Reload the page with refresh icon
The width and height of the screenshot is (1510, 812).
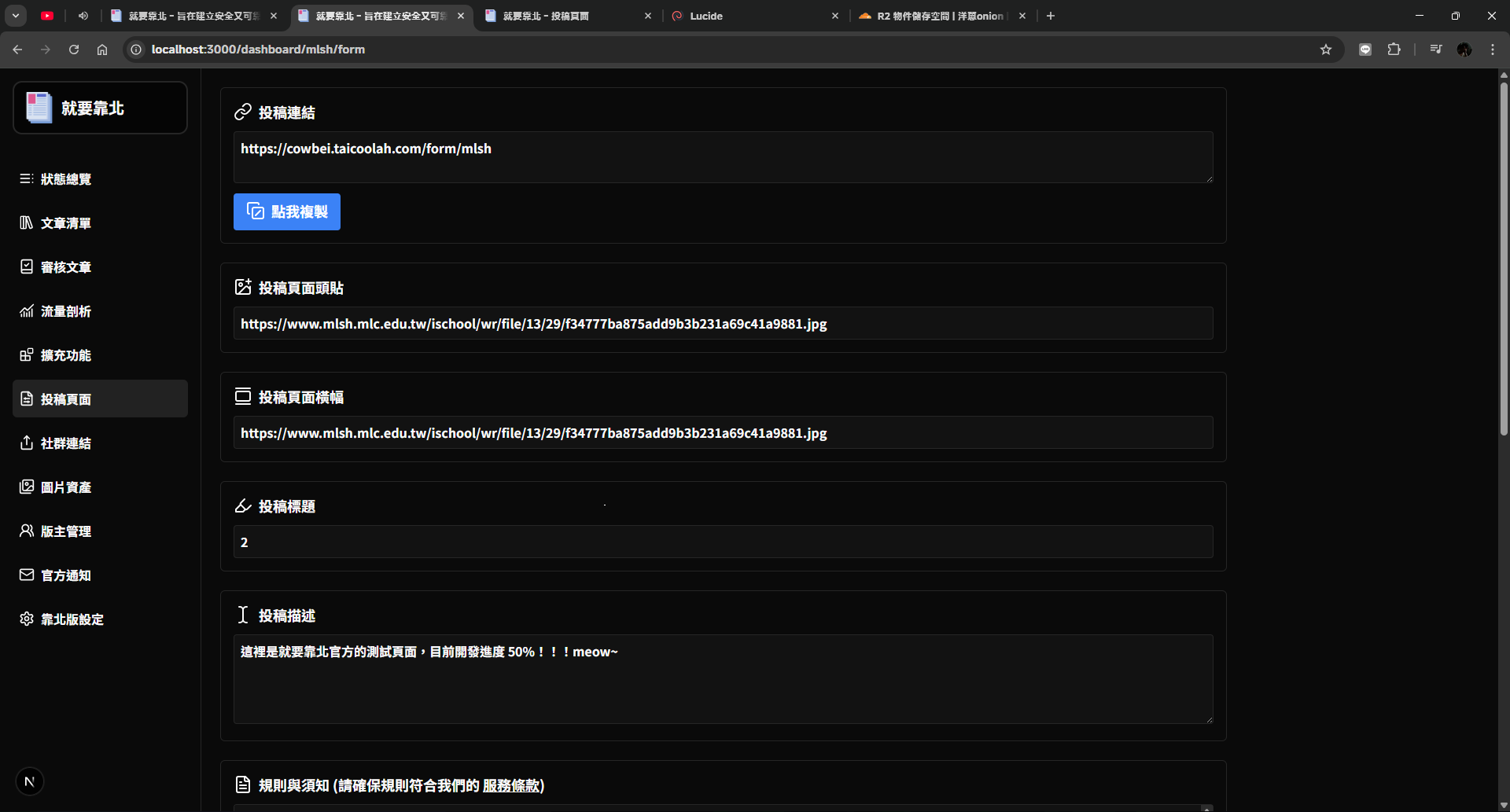[x=74, y=50]
